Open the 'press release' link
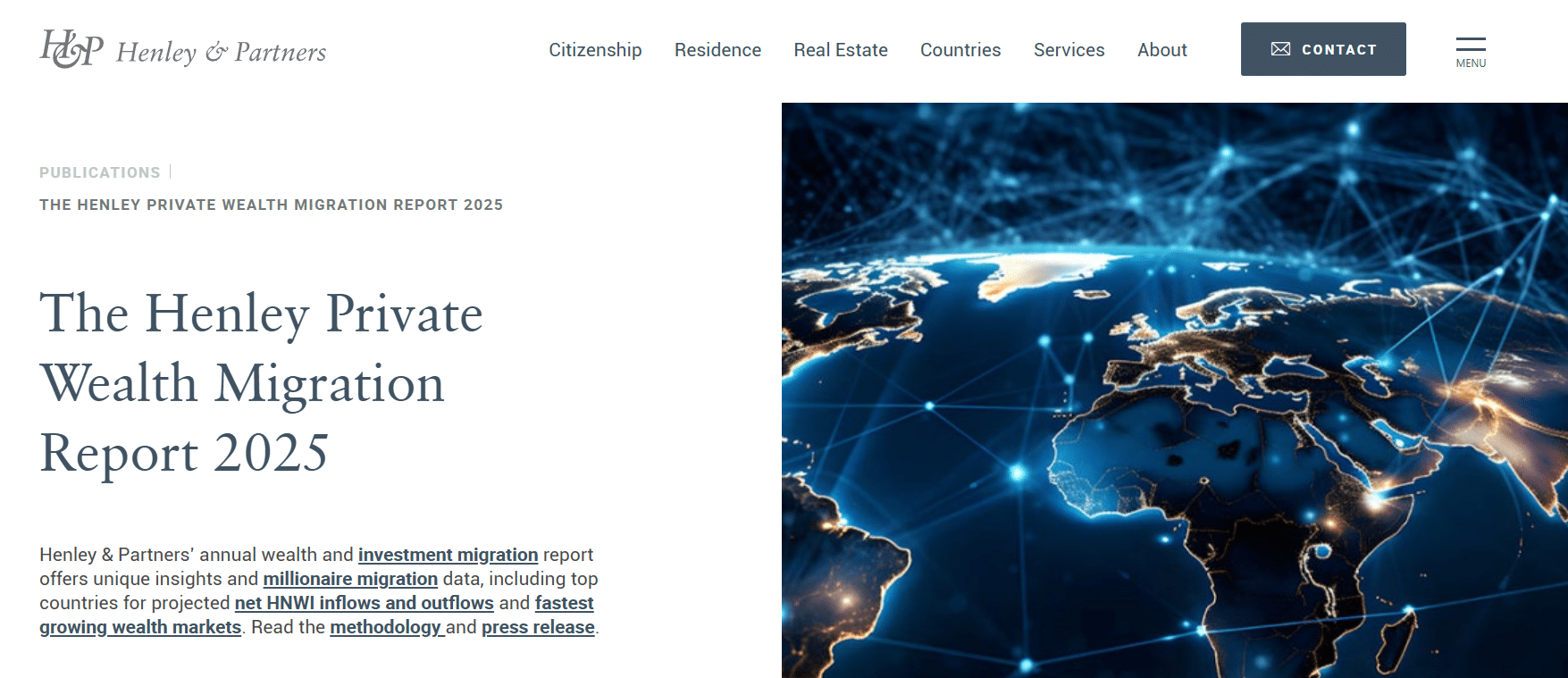 tap(538, 627)
